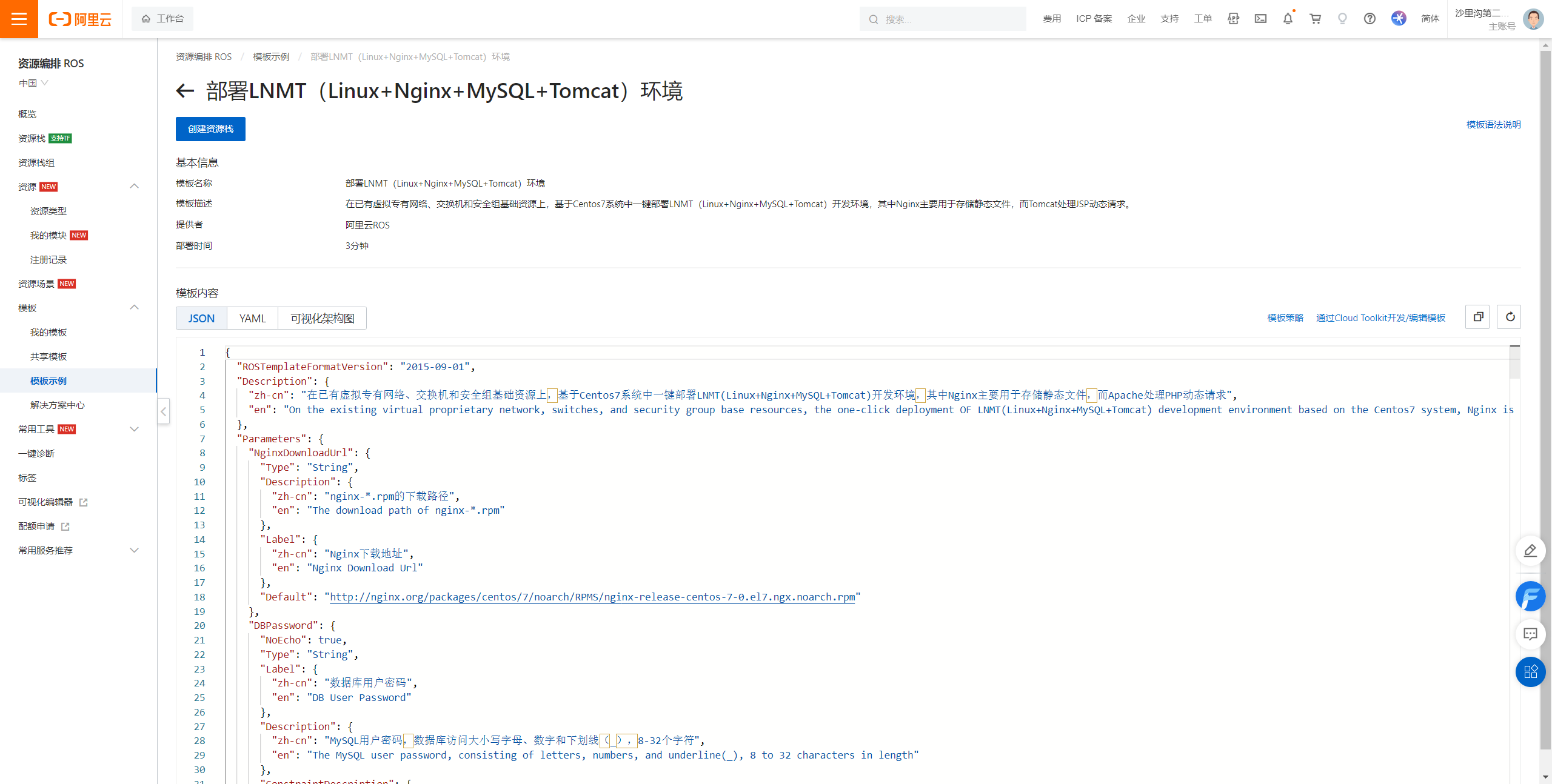The width and height of the screenshot is (1552, 784).
Task: Open the 模板语法说明 link
Action: click(1493, 125)
